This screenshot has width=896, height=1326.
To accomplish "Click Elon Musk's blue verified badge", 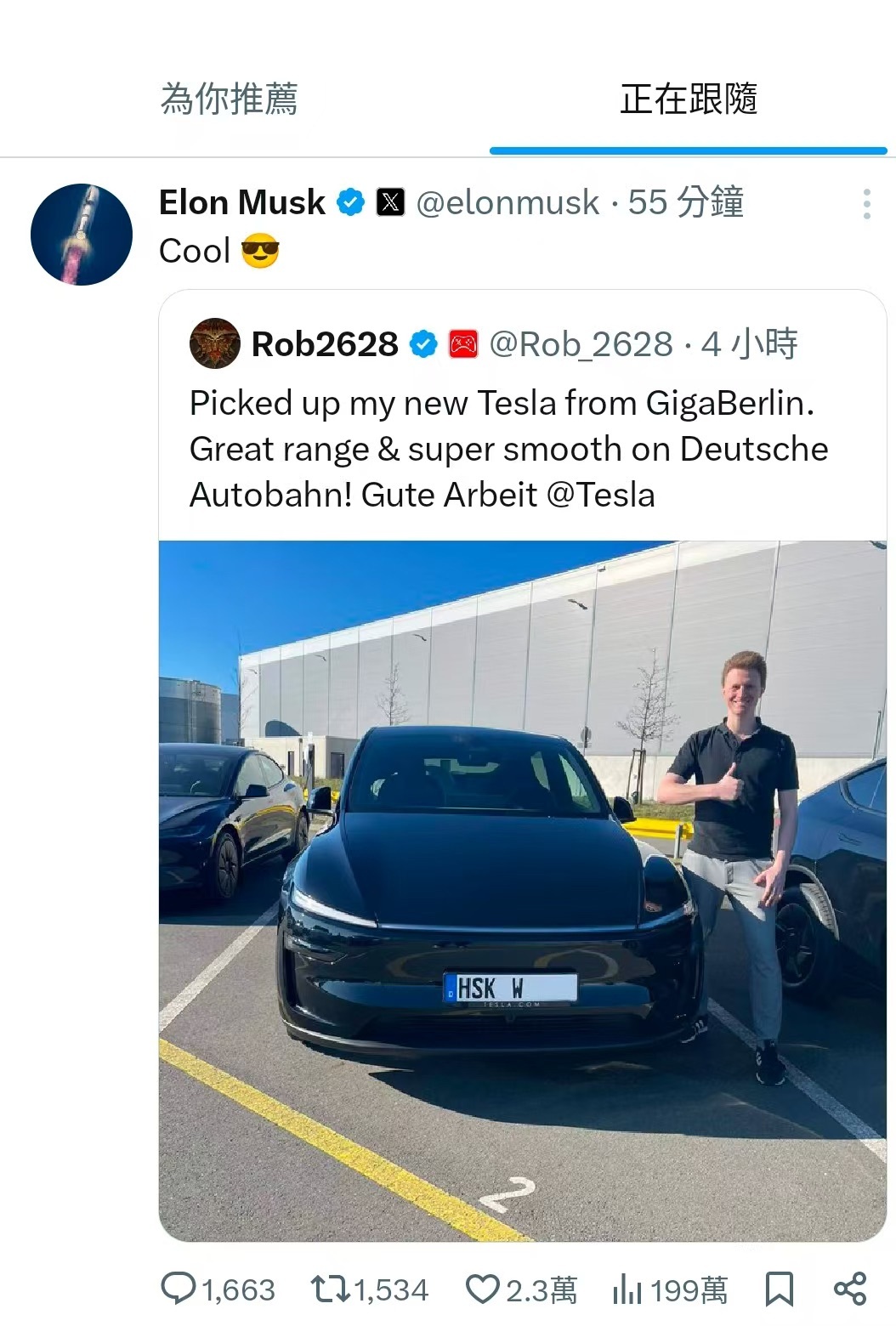I will [351, 202].
